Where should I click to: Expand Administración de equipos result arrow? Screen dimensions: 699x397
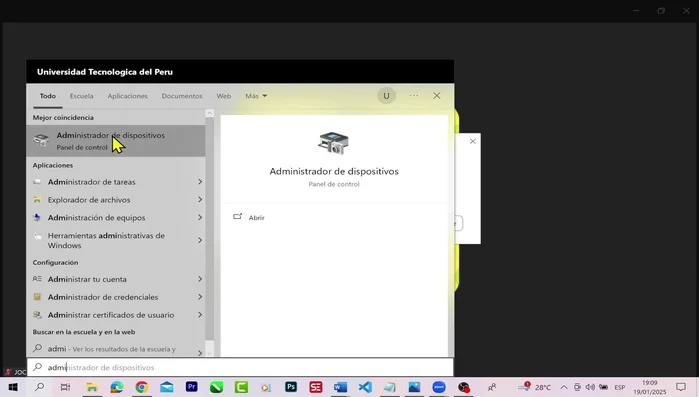point(200,217)
